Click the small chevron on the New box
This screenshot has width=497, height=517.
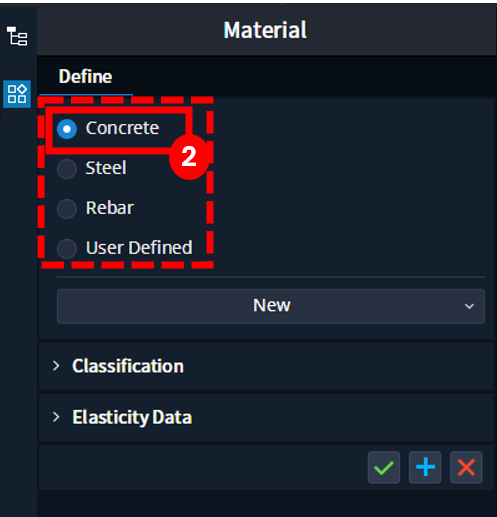click(469, 306)
